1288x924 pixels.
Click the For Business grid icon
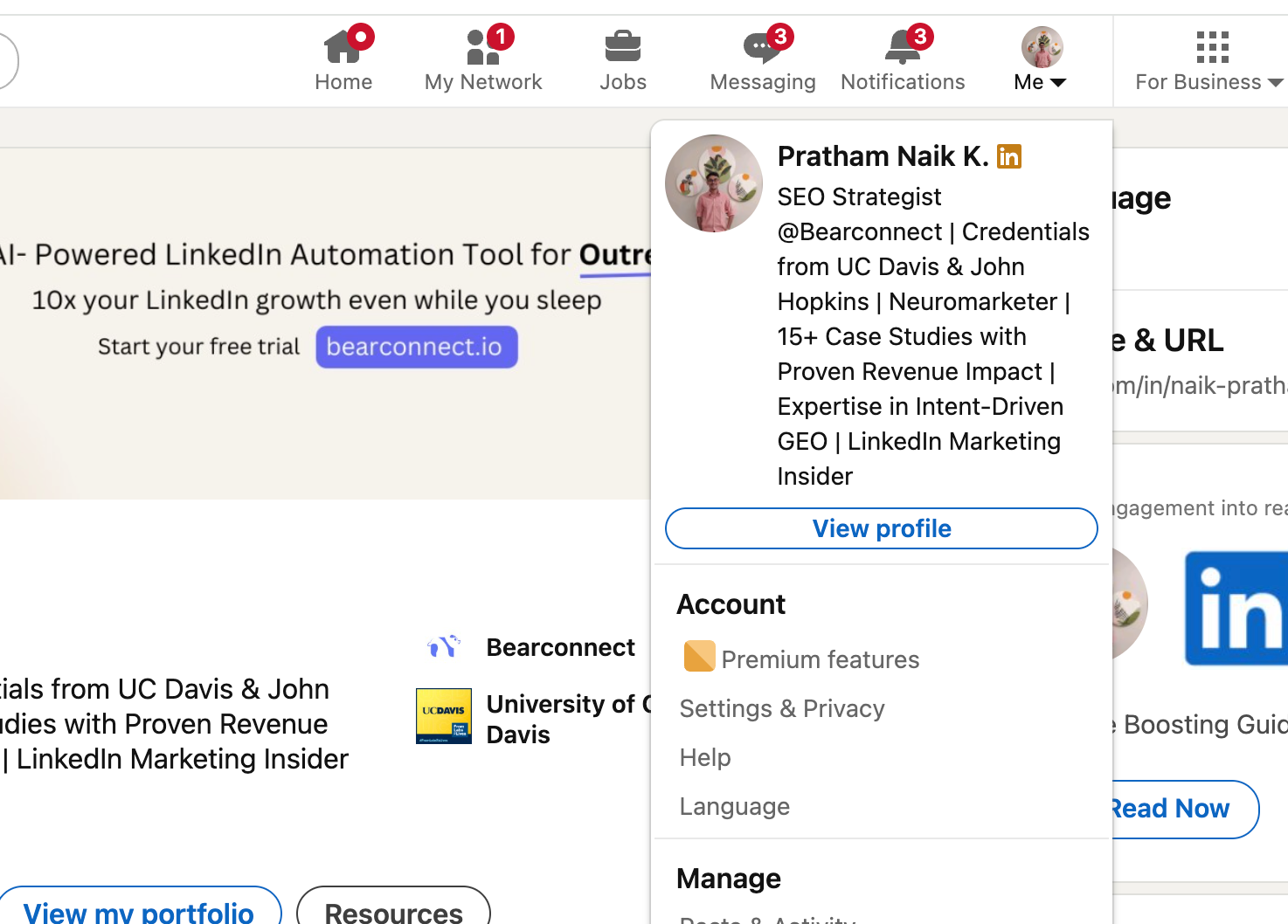(x=1212, y=47)
